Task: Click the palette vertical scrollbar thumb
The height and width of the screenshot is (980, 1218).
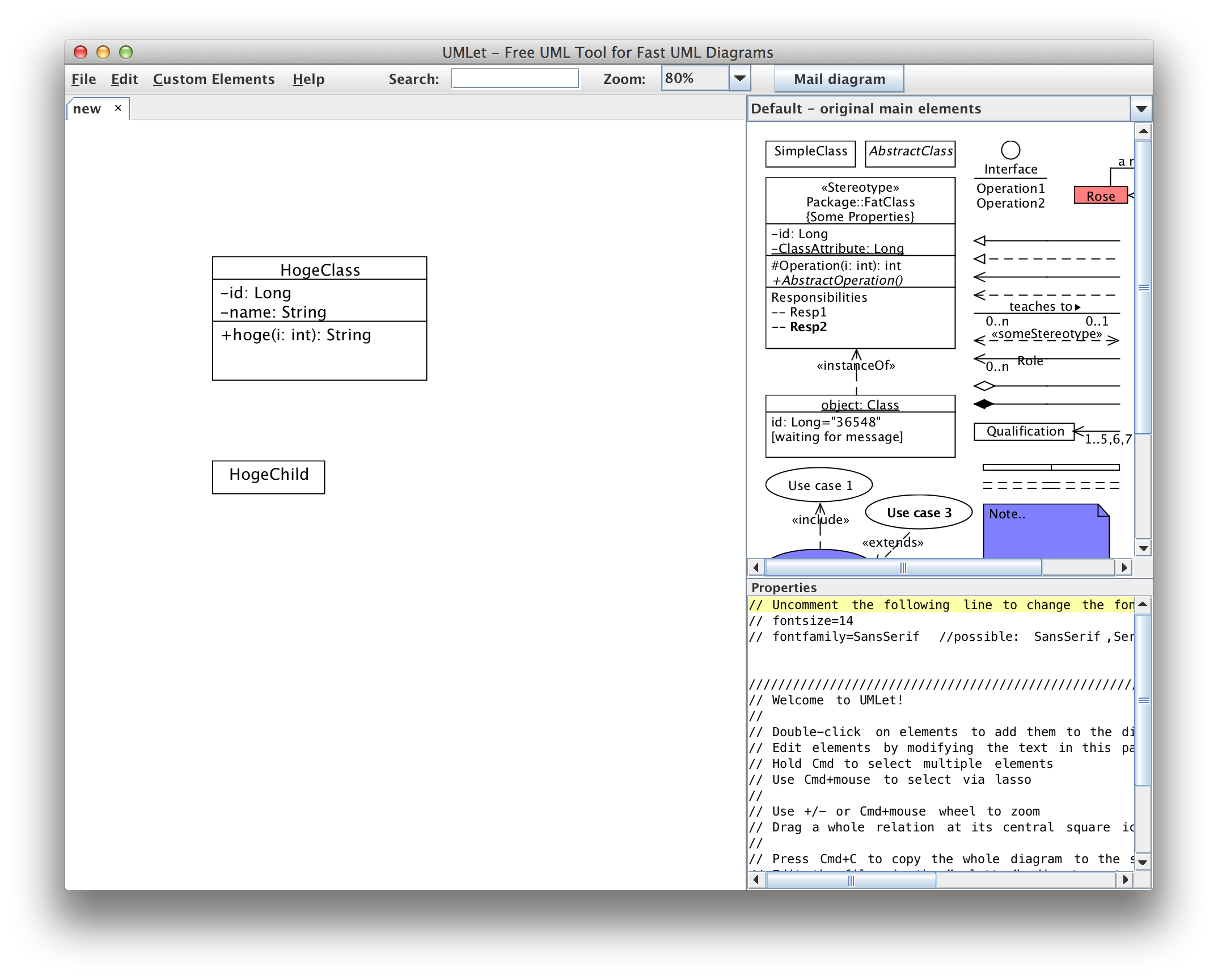Action: click(1143, 288)
